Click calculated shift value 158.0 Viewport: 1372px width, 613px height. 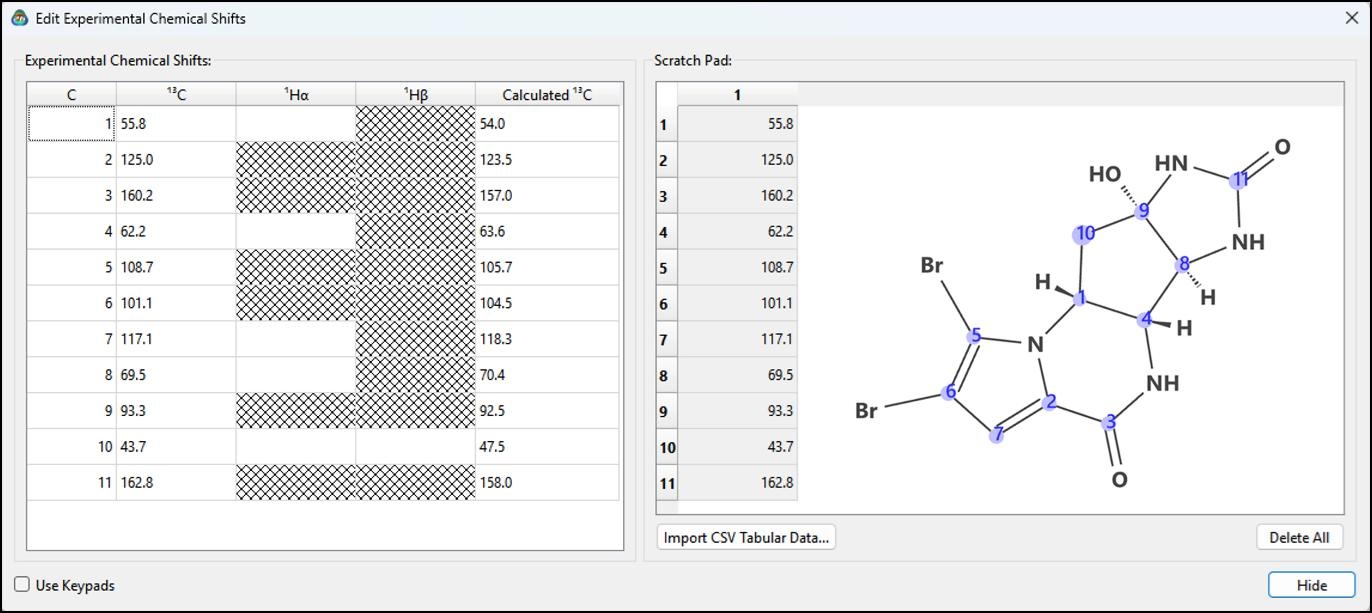point(547,482)
